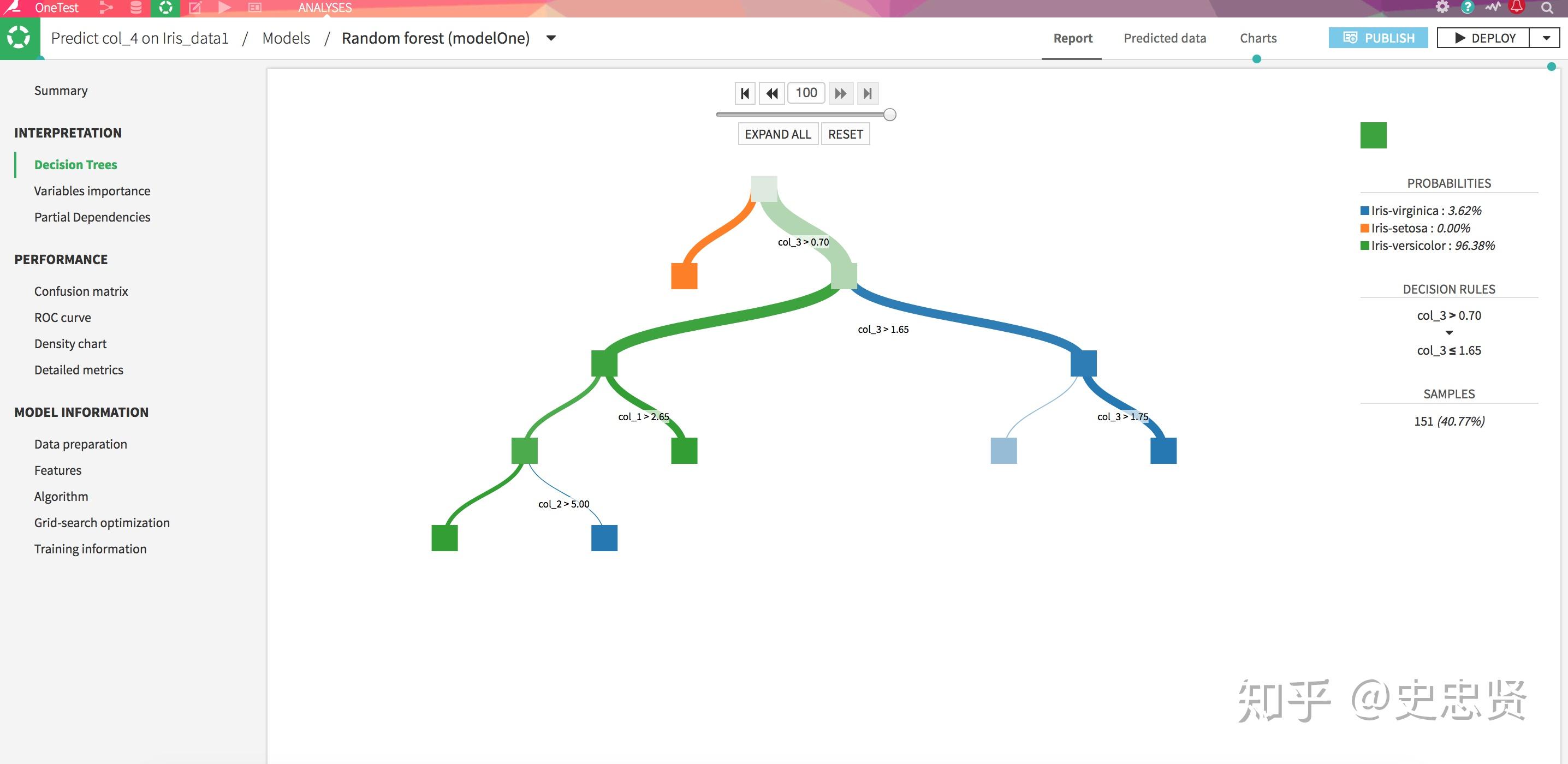
Task: Click the refresh/recycle icon in the top toolbar
Action: coord(165,8)
